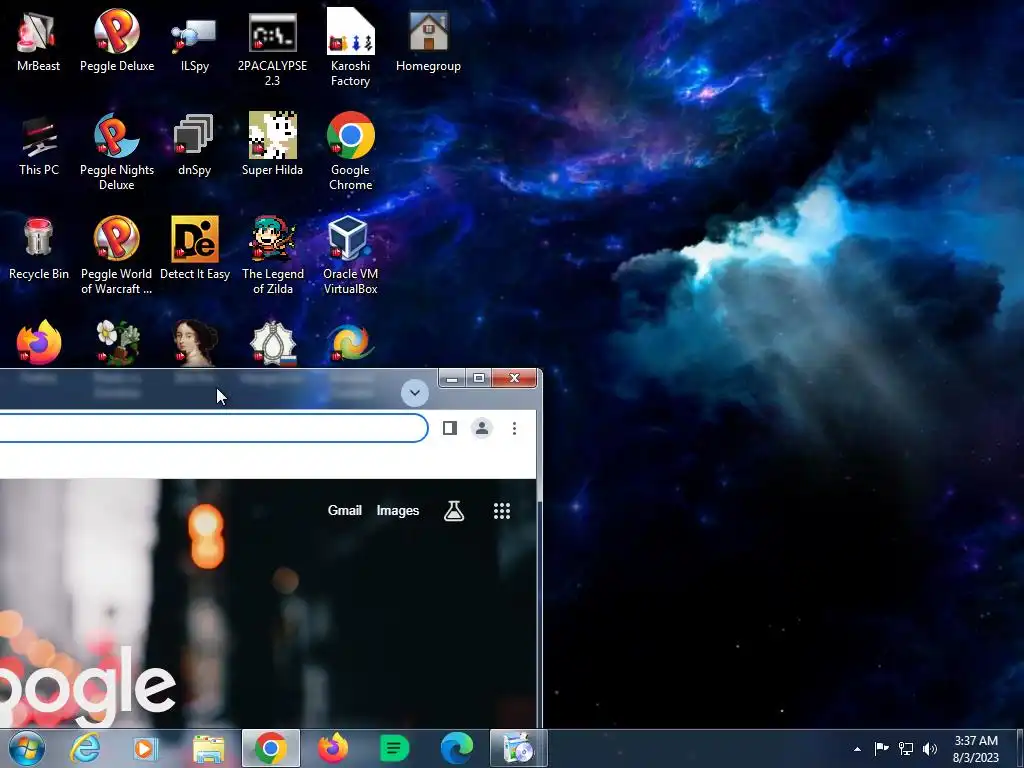
Task: Click the 3:37 AM taskbar clock
Action: pos(976,748)
